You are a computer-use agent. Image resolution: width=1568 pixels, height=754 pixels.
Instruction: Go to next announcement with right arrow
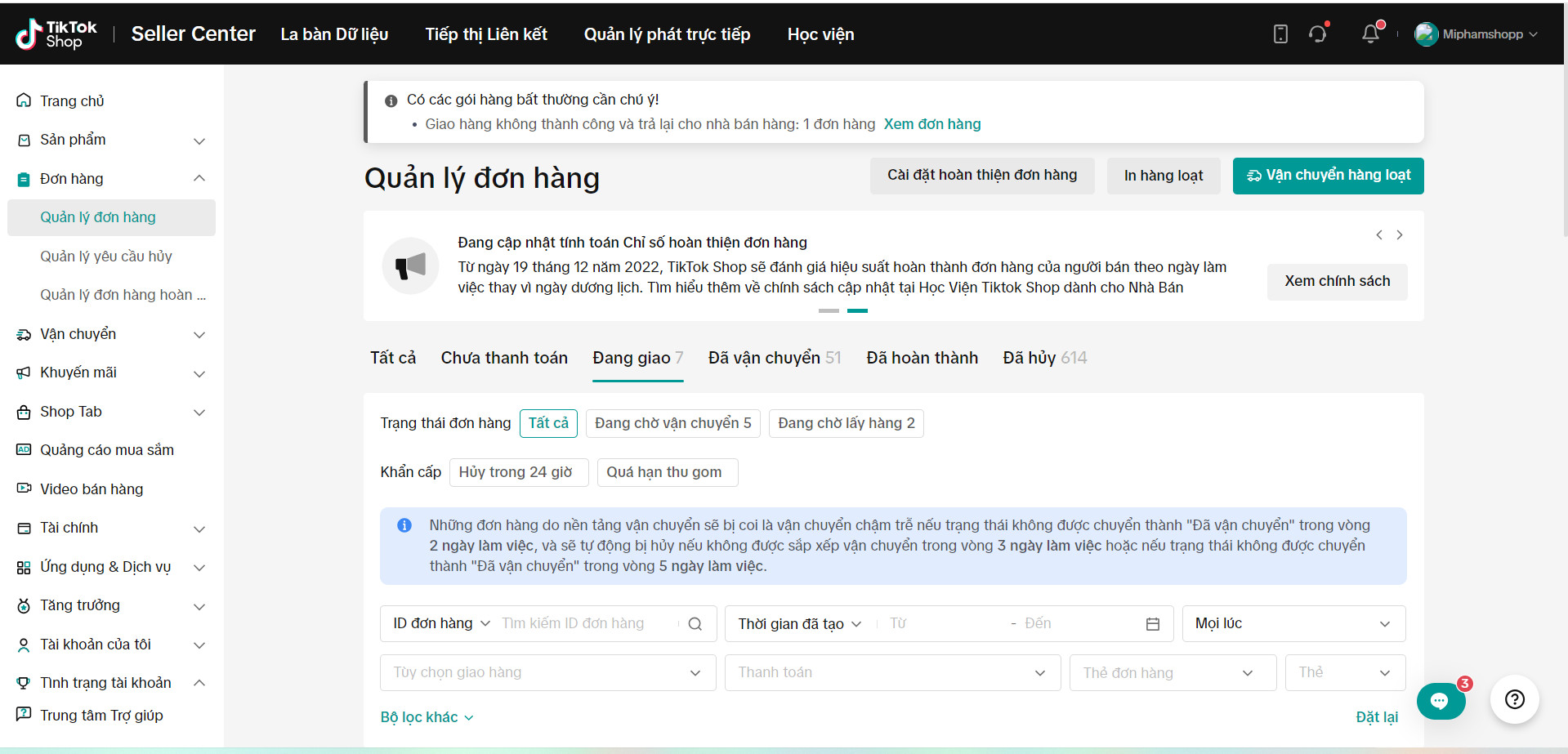click(x=1400, y=235)
